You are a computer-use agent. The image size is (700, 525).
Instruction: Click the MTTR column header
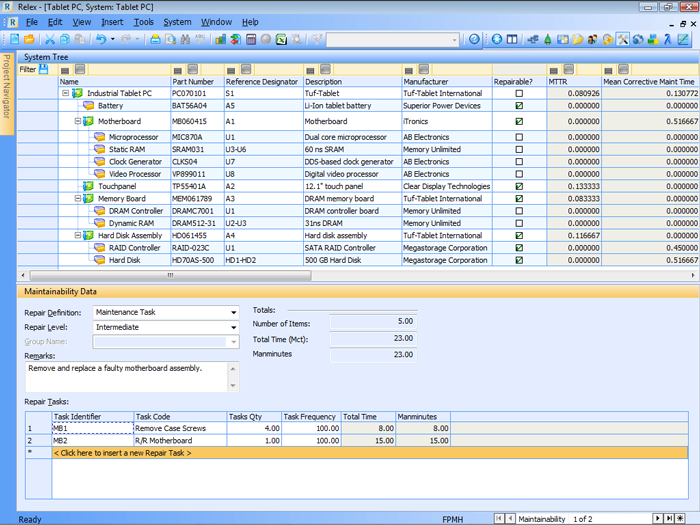pyautogui.click(x=574, y=82)
